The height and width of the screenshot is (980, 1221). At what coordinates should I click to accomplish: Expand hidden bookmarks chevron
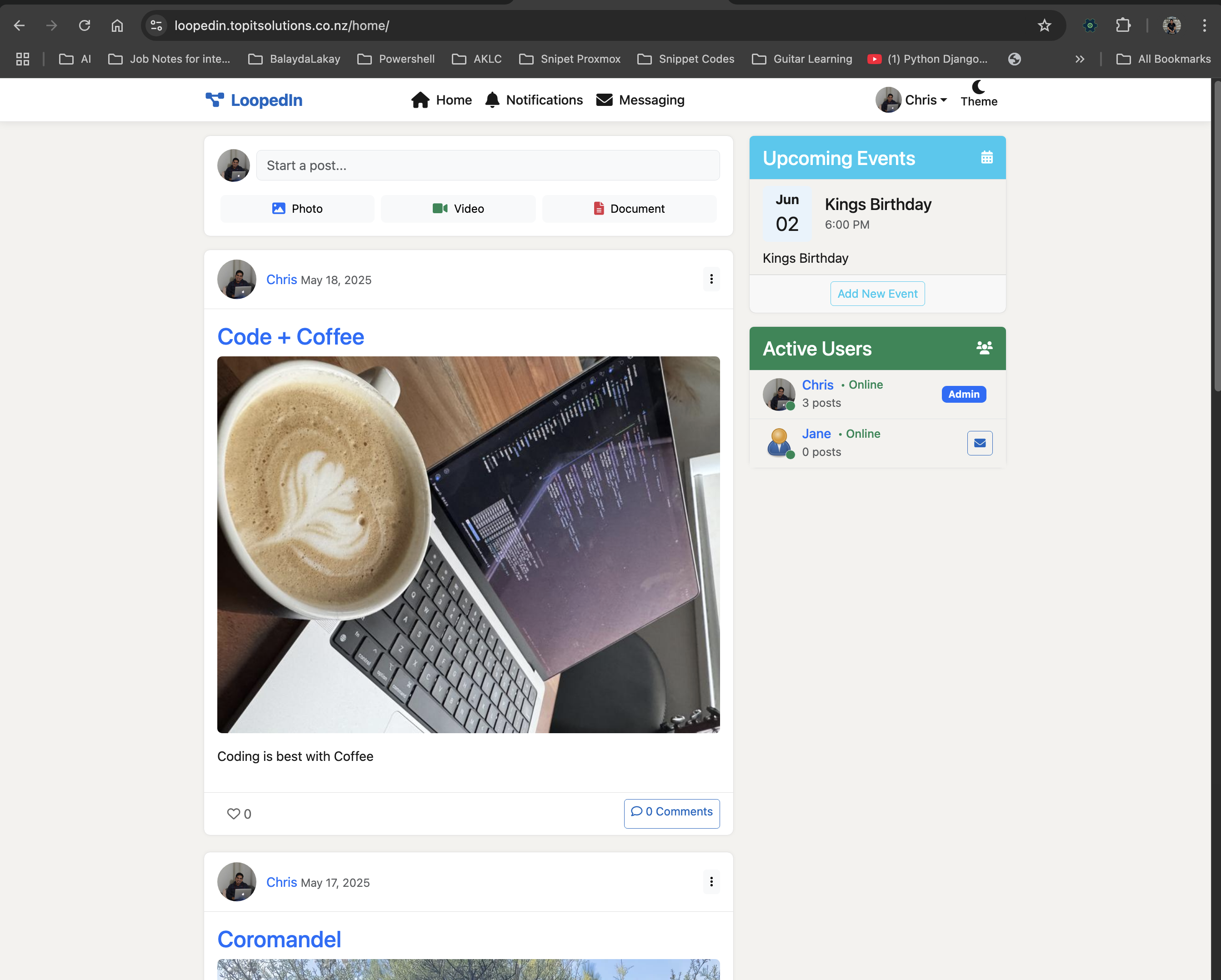click(1080, 59)
